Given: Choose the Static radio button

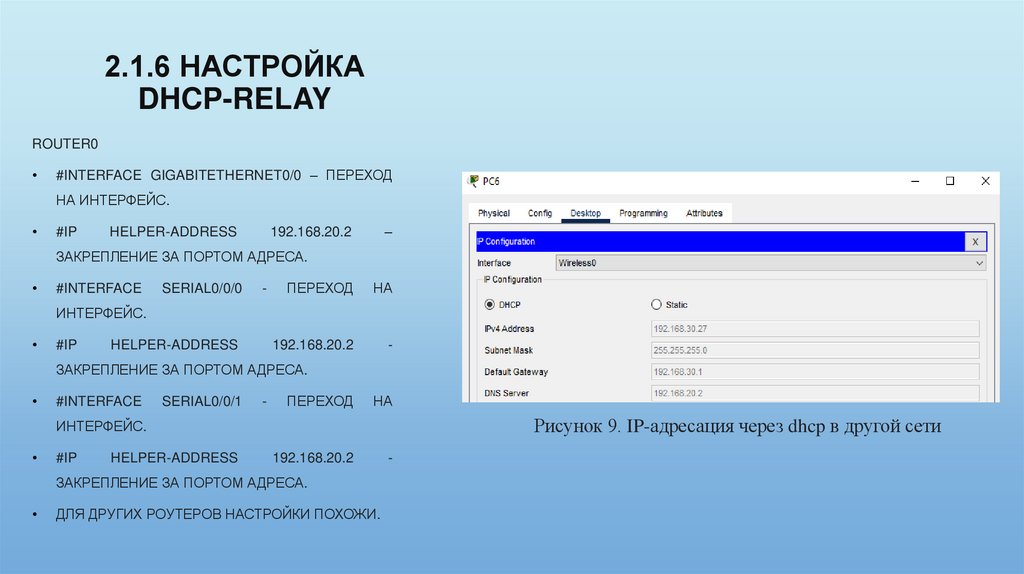Looking at the screenshot, I should coord(656,305).
